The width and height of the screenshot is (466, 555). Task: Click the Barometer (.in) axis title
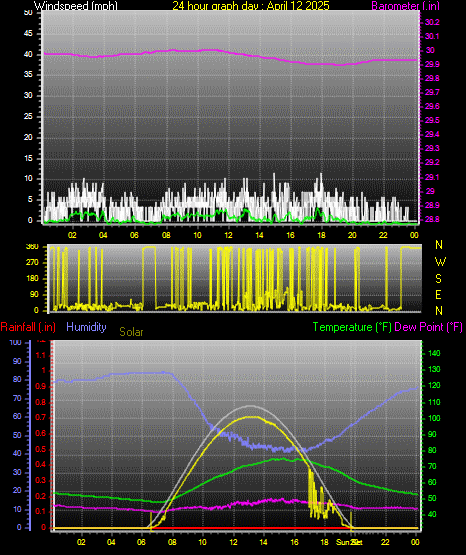[405, 5]
